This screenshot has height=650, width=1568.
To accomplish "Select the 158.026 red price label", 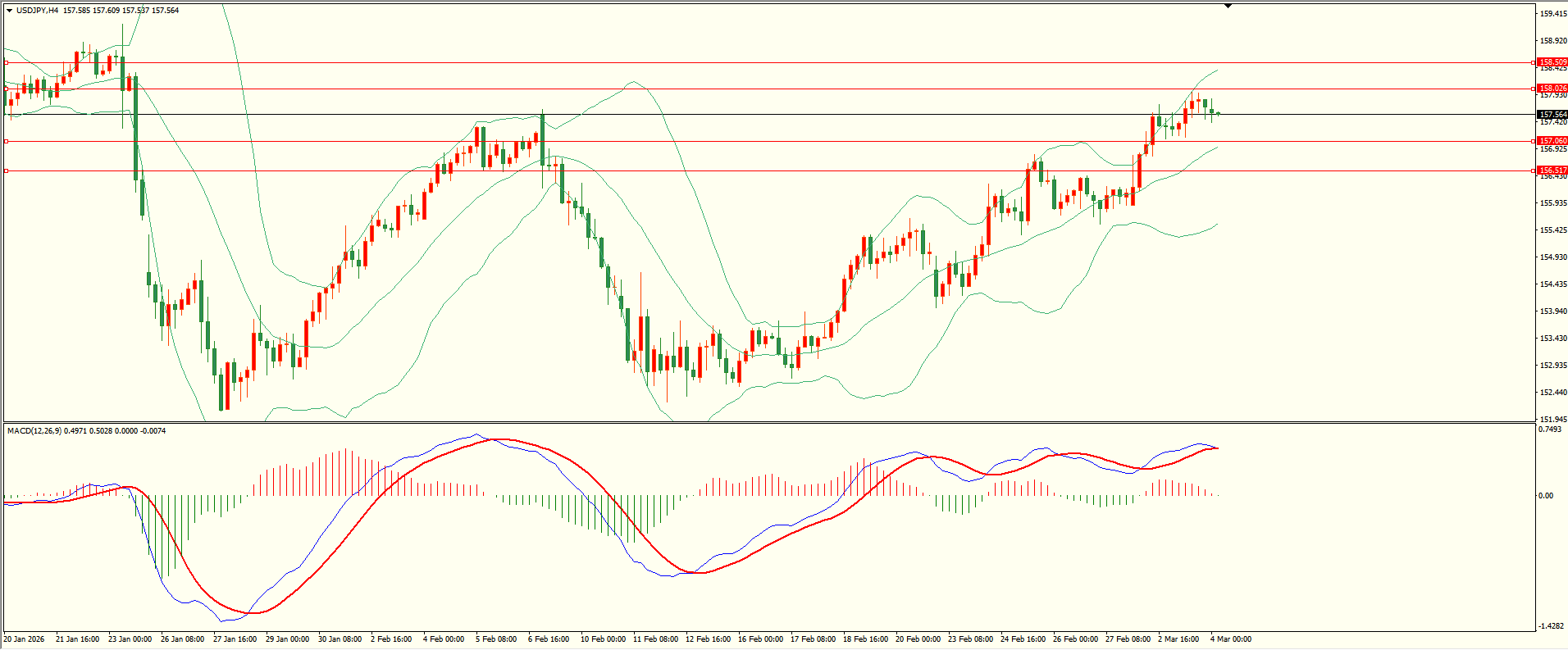I will tap(1552, 89).
